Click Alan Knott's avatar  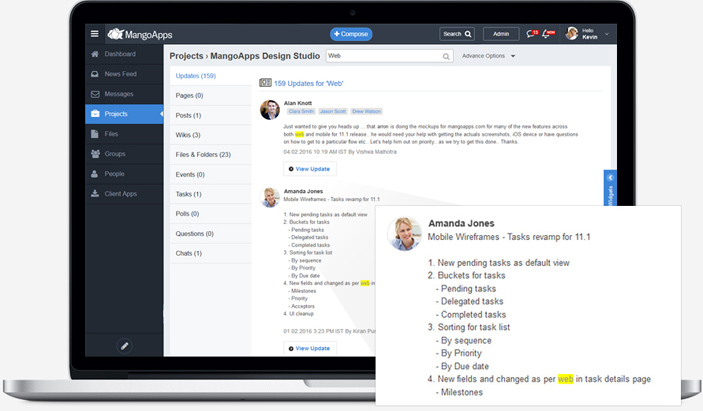(x=270, y=110)
